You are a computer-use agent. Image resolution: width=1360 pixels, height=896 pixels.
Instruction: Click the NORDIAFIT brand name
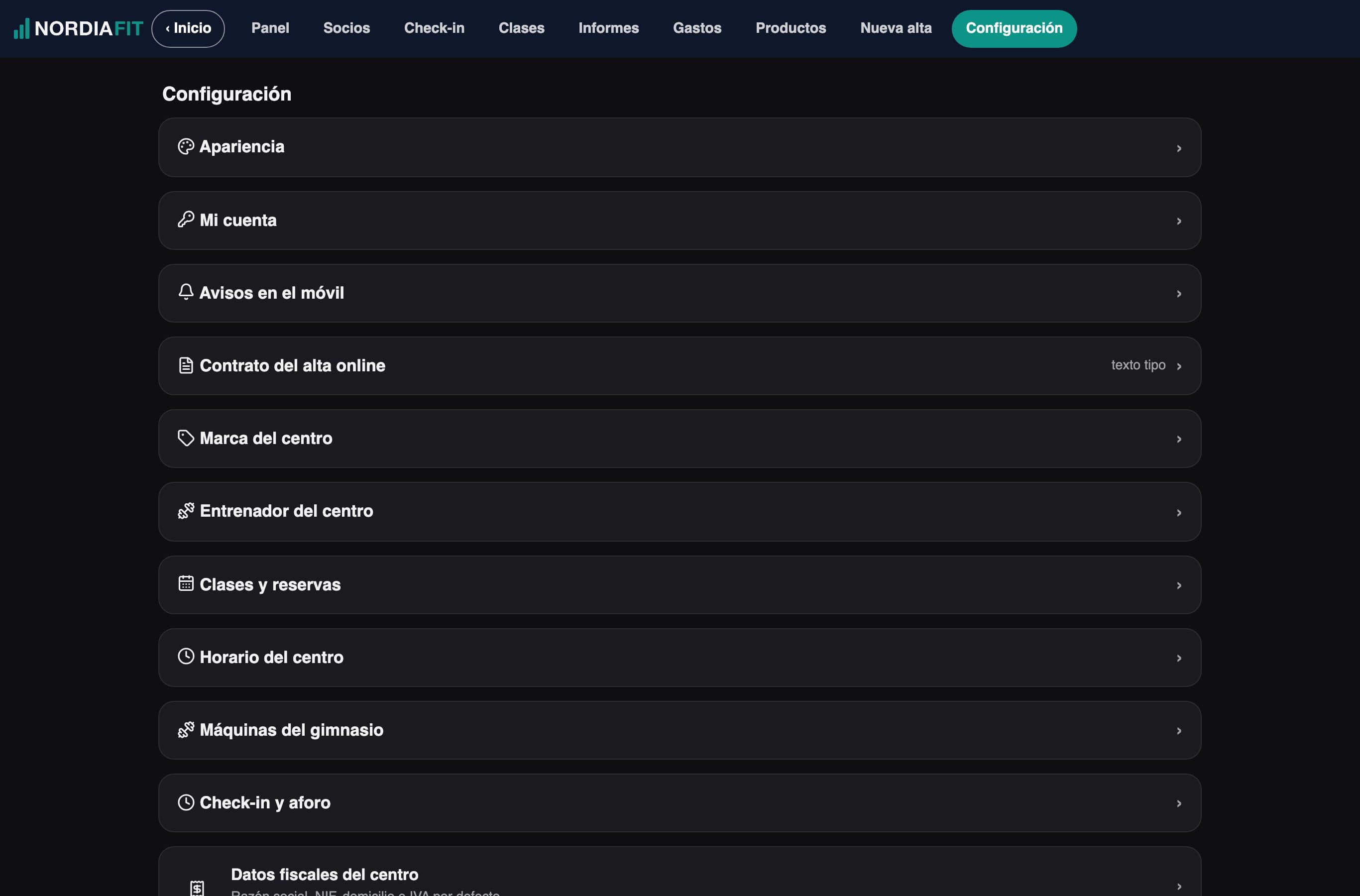coord(89,28)
